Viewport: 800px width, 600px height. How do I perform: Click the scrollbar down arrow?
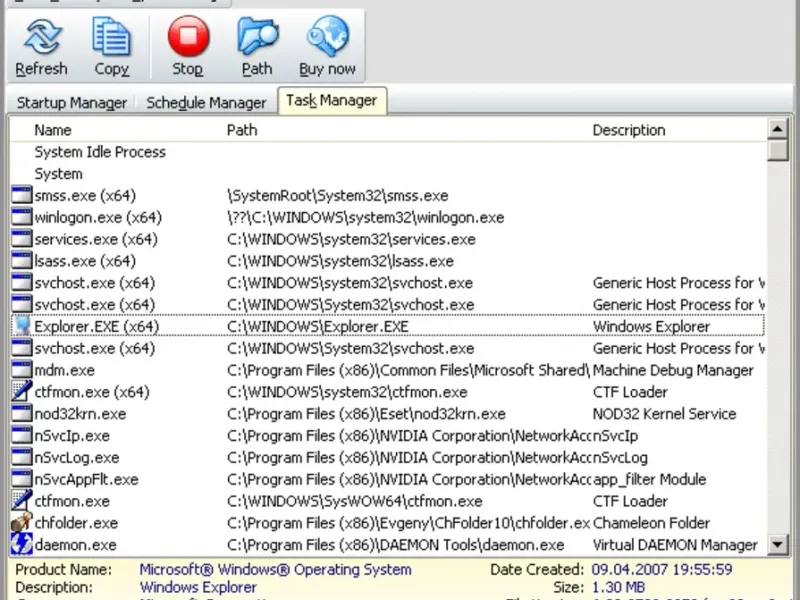coord(778,544)
